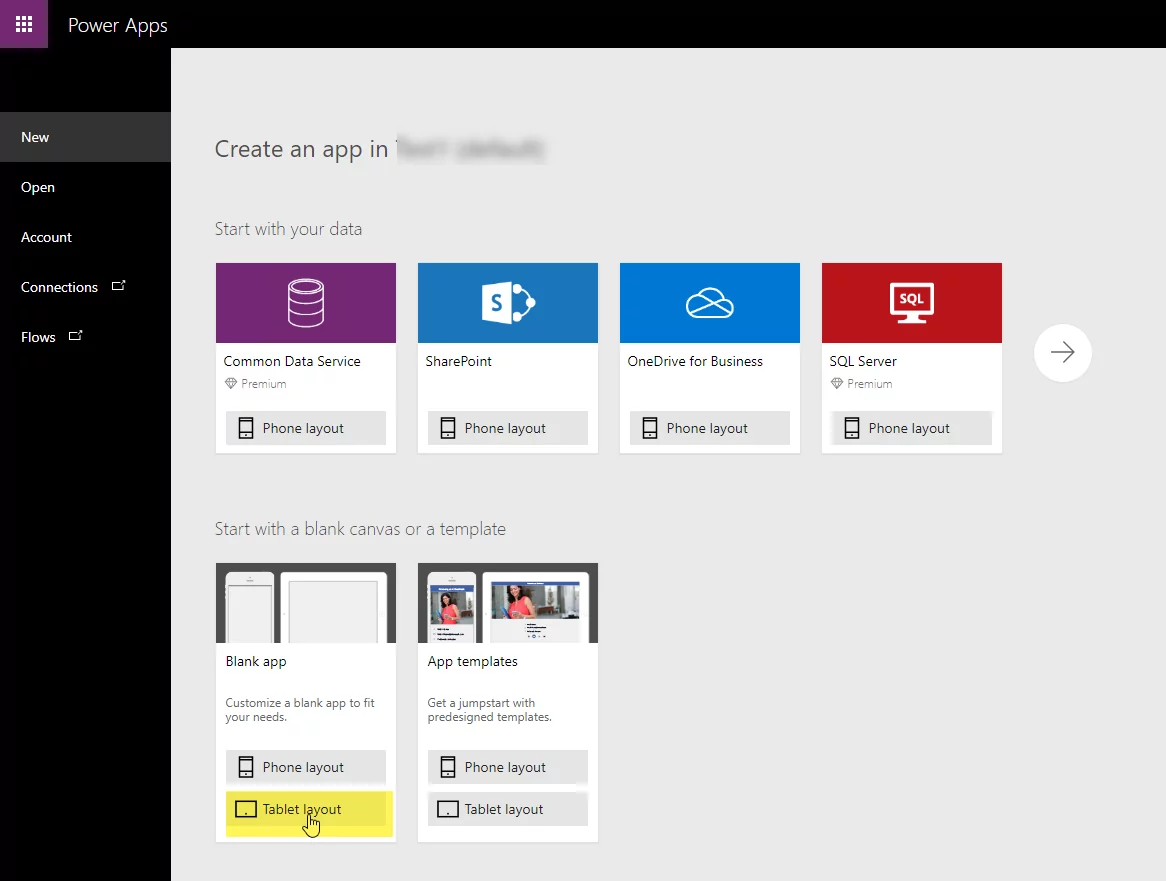1166x881 pixels.
Task: Click 'Start with a blank canvas or a template'
Action: 361,529
